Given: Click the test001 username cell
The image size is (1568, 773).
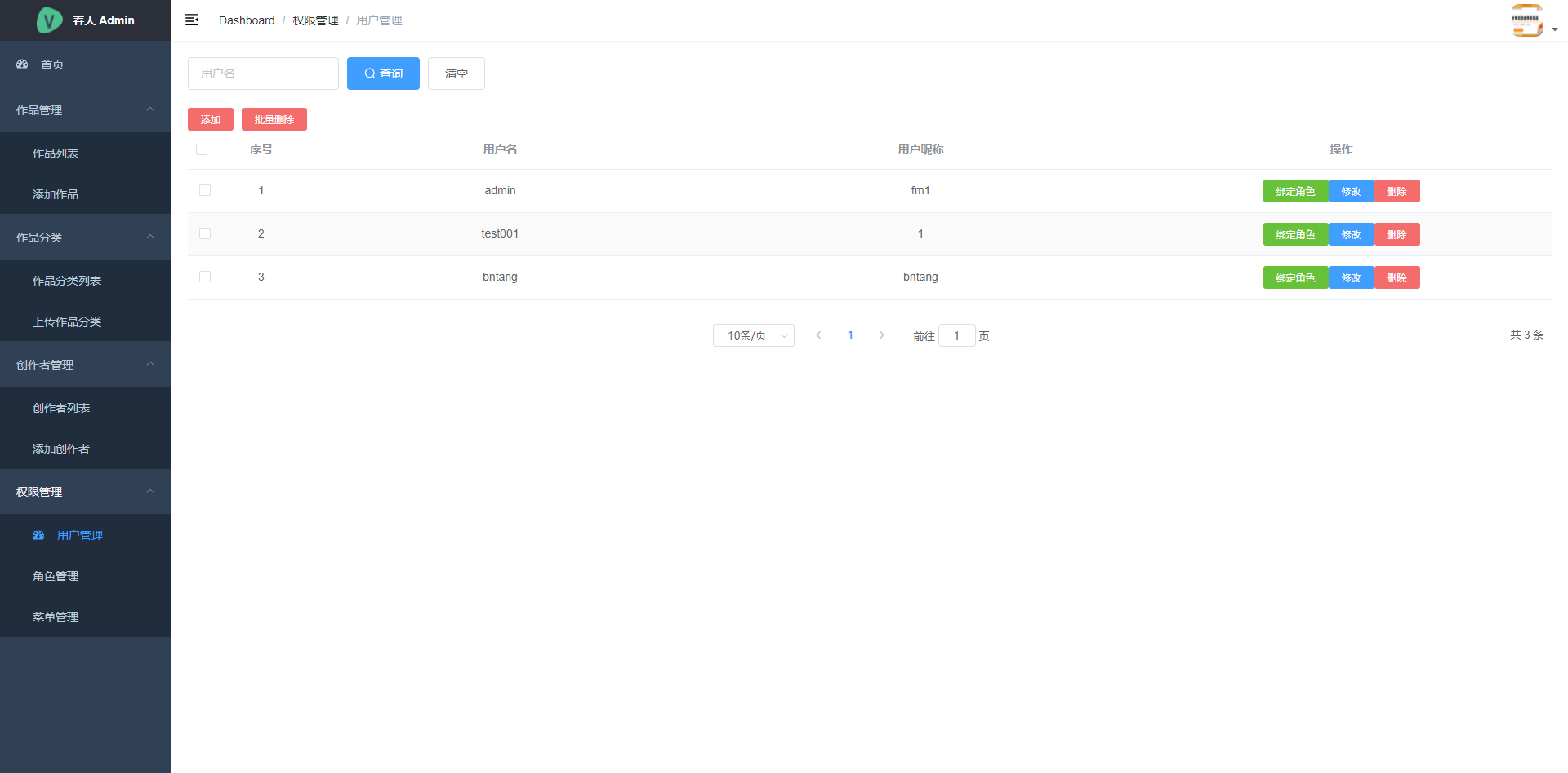Looking at the screenshot, I should 500,233.
